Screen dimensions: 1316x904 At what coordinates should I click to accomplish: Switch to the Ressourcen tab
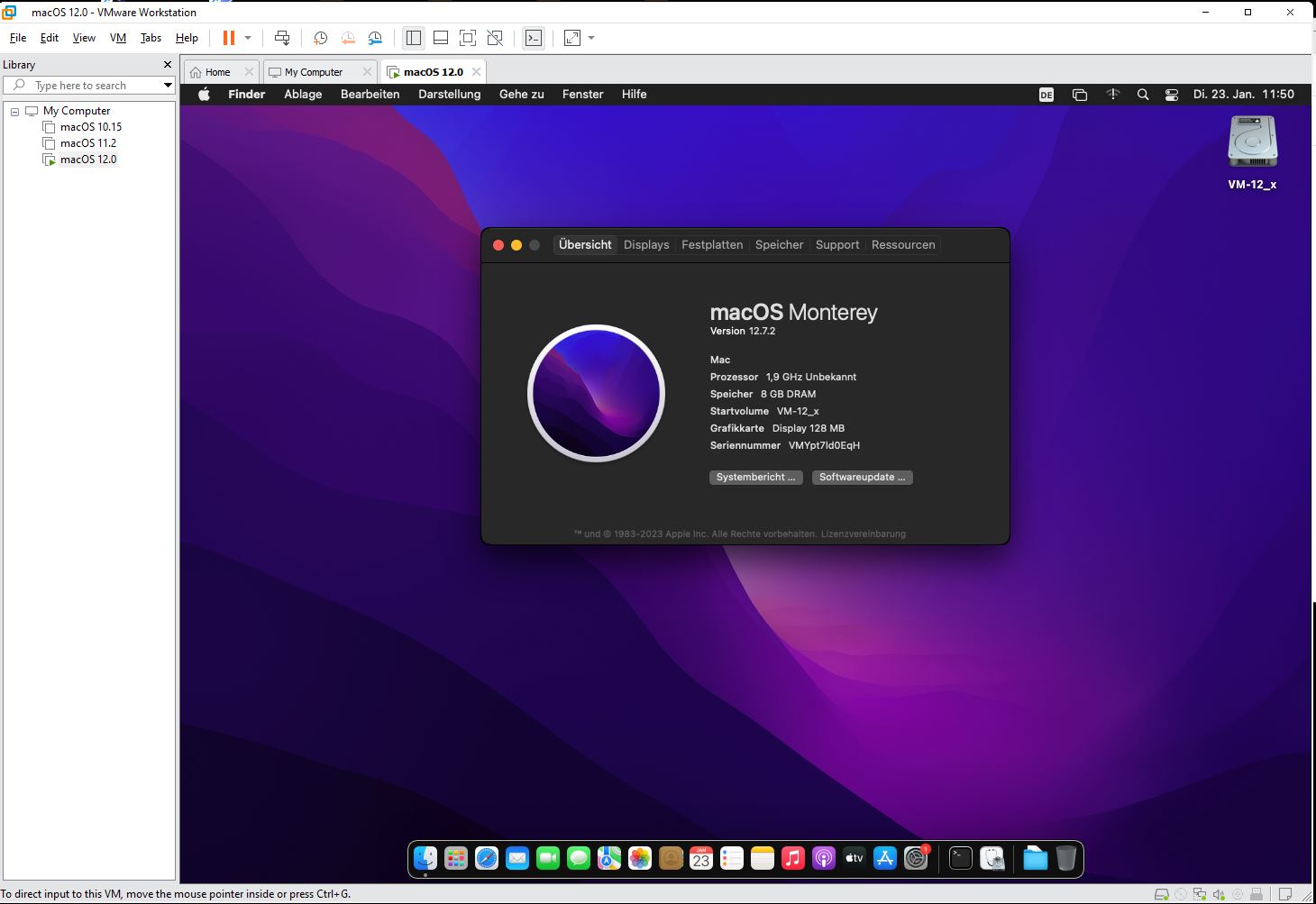point(903,245)
